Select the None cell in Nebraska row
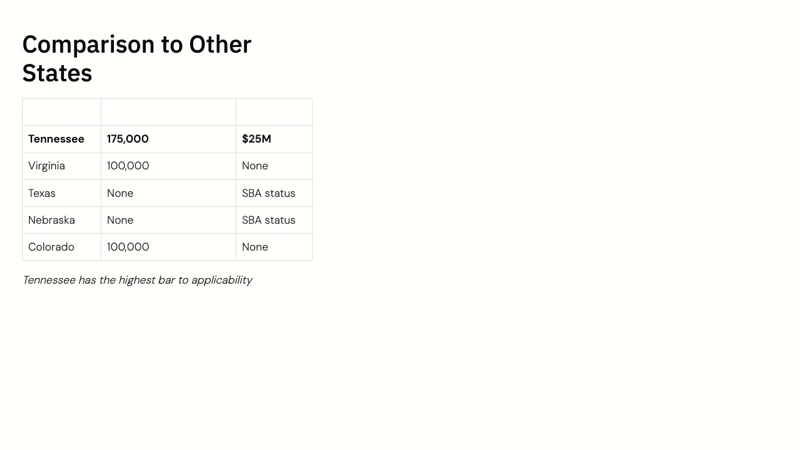The image size is (800, 450). [x=120, y=220]
